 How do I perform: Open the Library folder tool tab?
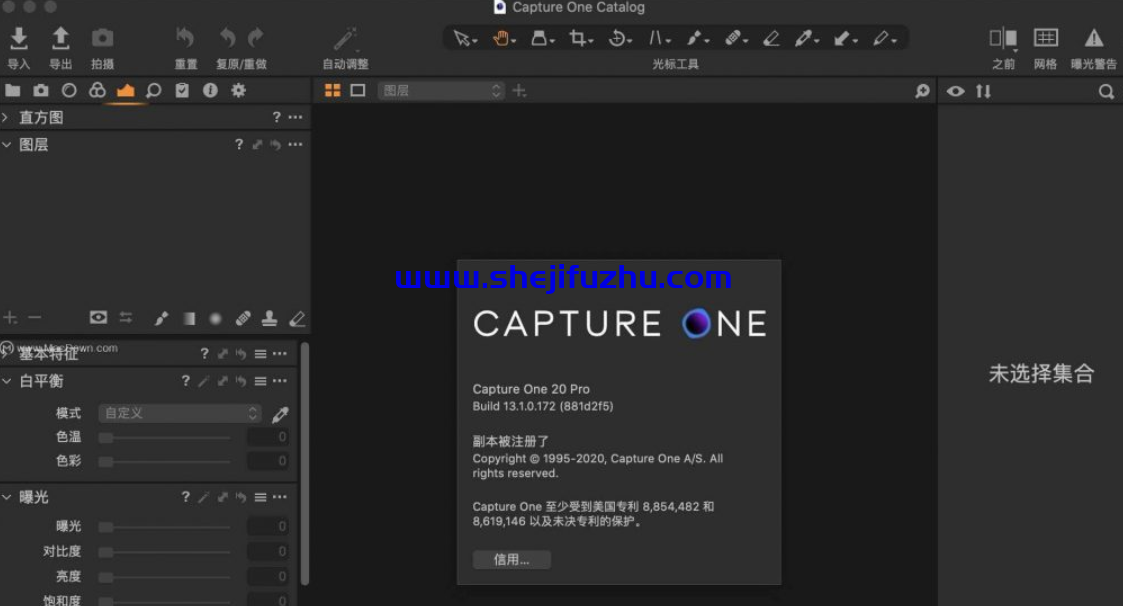13,90
